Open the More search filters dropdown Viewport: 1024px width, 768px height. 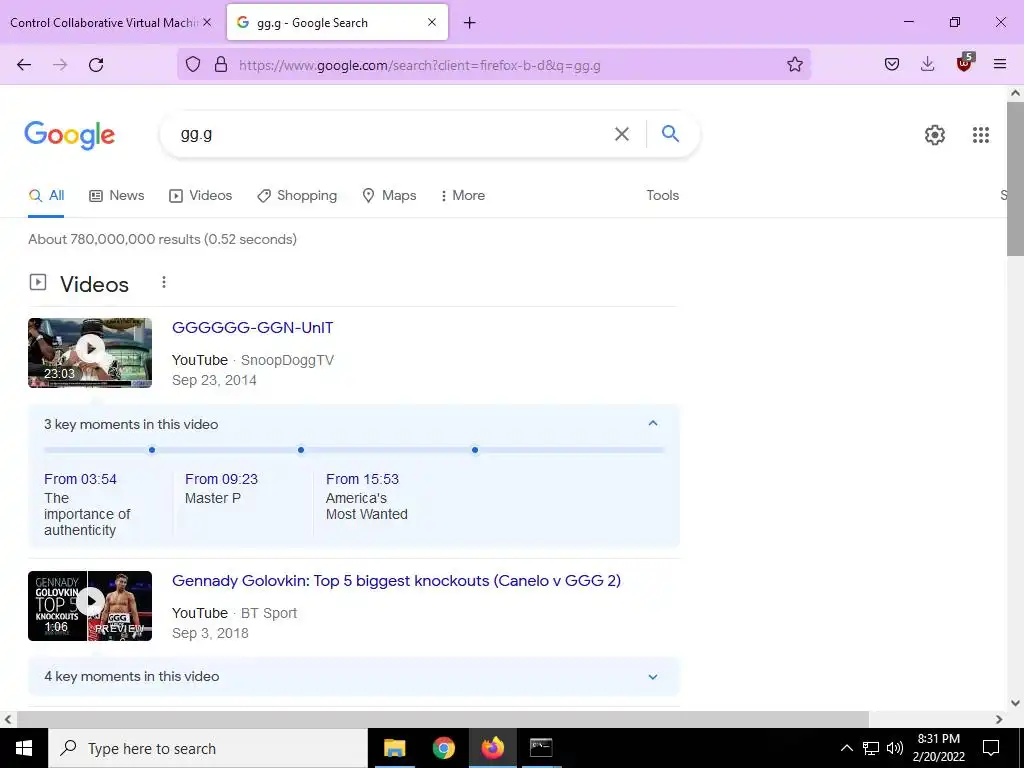click(463, 195)
